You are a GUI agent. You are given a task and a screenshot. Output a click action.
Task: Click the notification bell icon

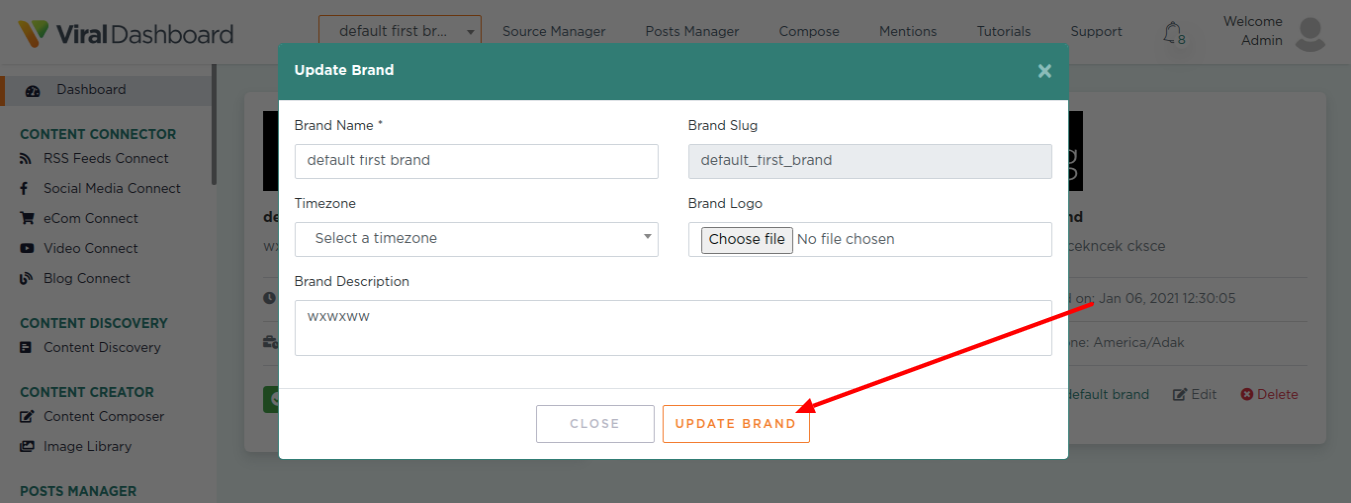(x=1172, y=33)
